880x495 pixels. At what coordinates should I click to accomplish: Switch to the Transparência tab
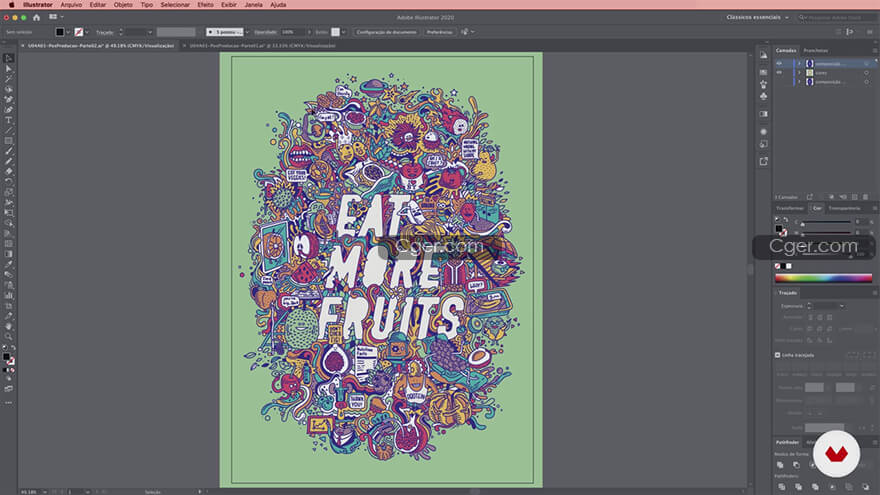844,208
